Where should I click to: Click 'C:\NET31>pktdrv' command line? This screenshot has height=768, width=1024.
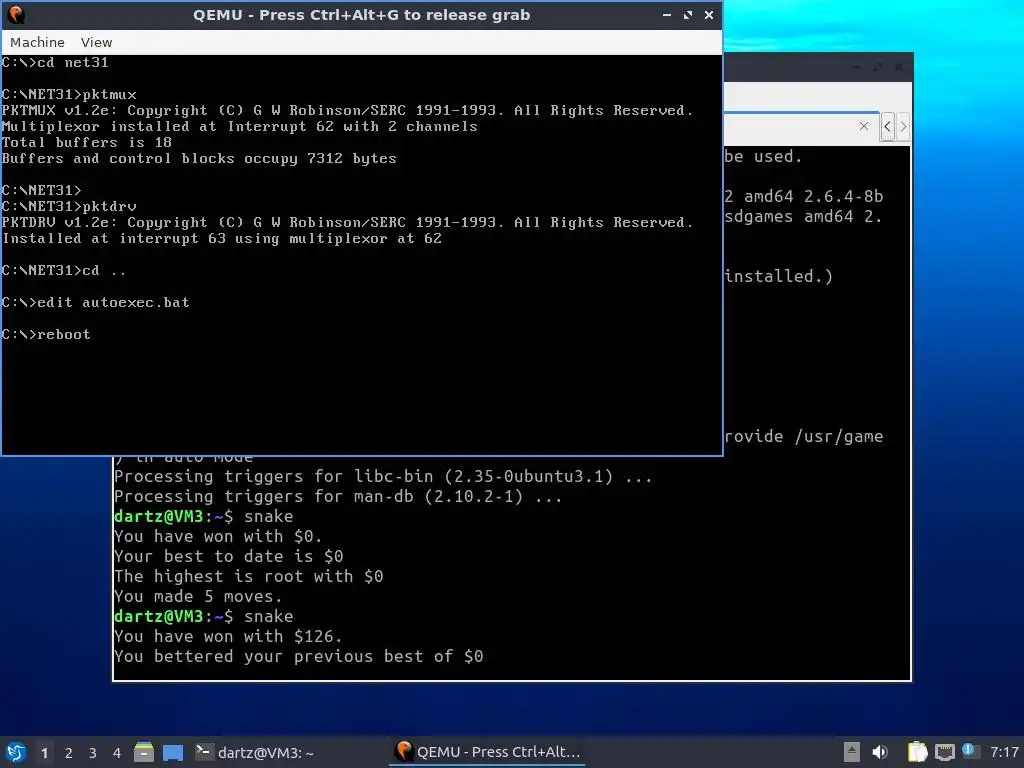pos(69,206)
